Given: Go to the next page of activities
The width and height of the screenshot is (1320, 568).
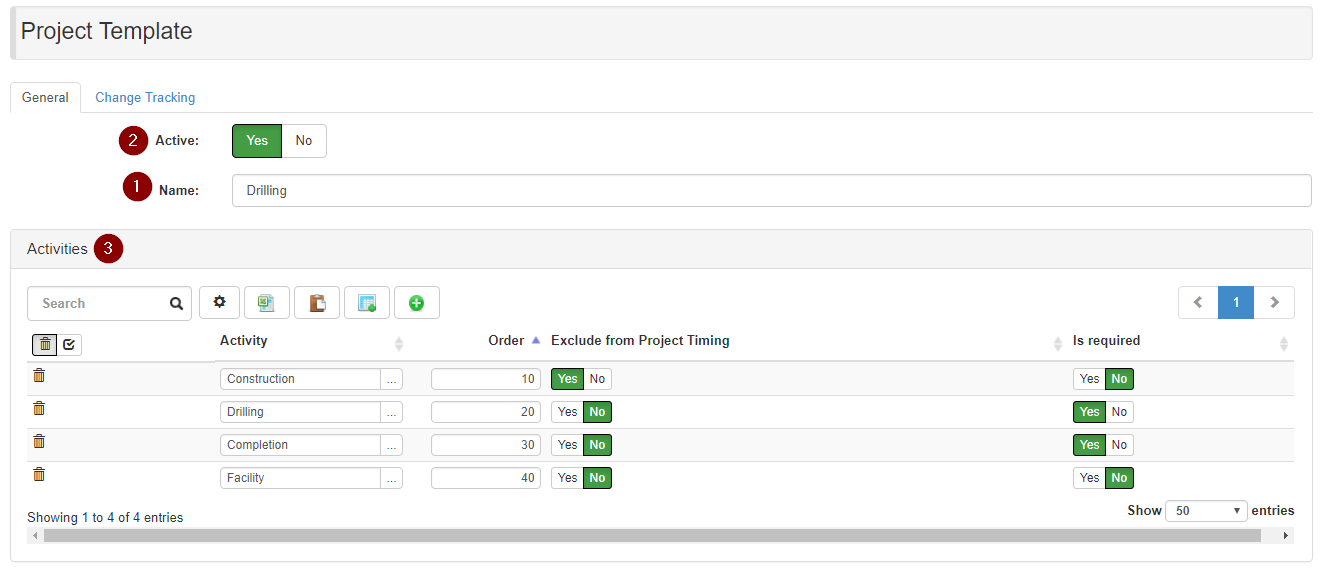Looking at the screenshot, I should (1274, 303).
